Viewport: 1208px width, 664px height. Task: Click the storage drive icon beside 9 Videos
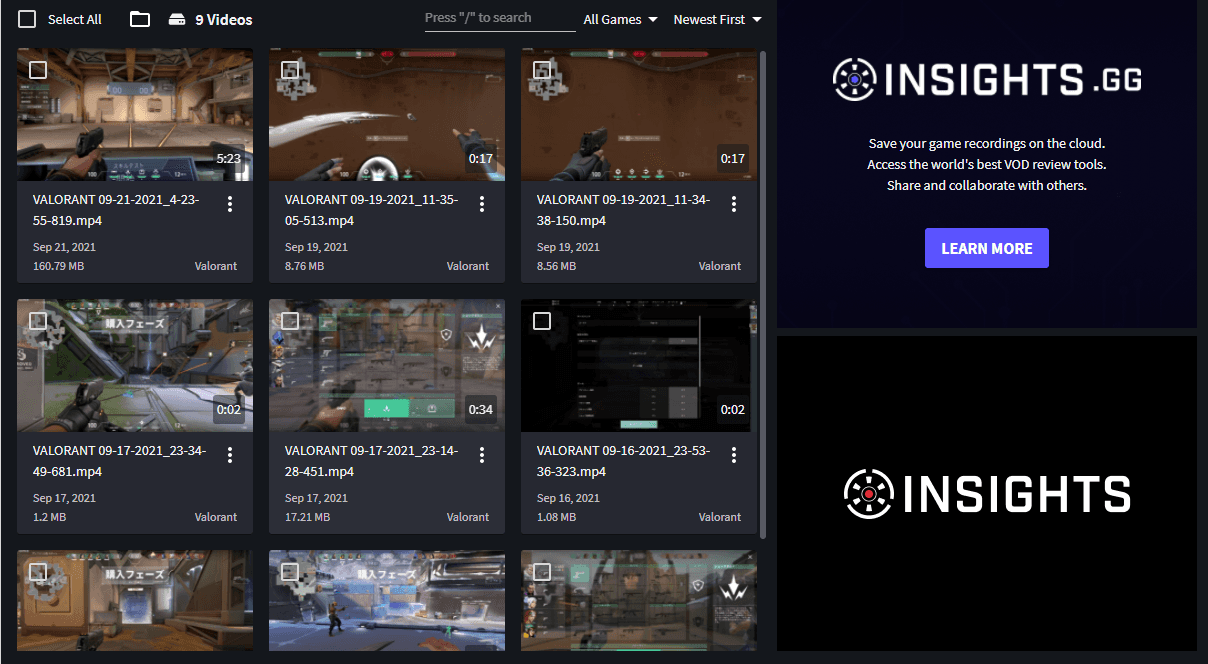tap(176, 19)
